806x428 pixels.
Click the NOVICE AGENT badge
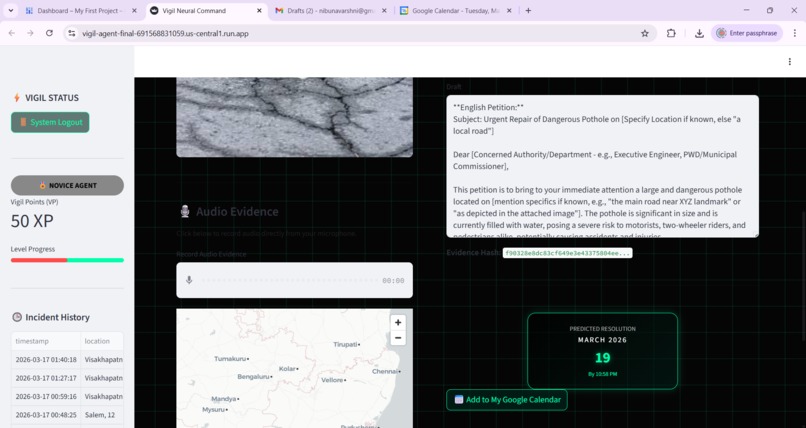coord(67,185)
